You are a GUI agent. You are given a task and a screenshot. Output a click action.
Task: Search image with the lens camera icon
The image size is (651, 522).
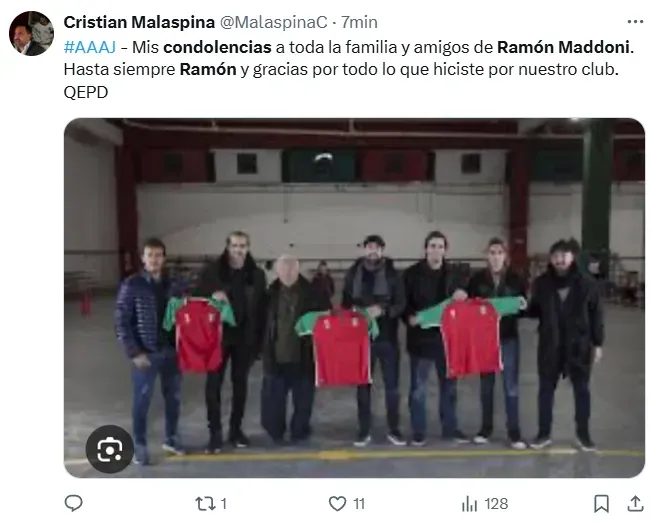point(110,449)
